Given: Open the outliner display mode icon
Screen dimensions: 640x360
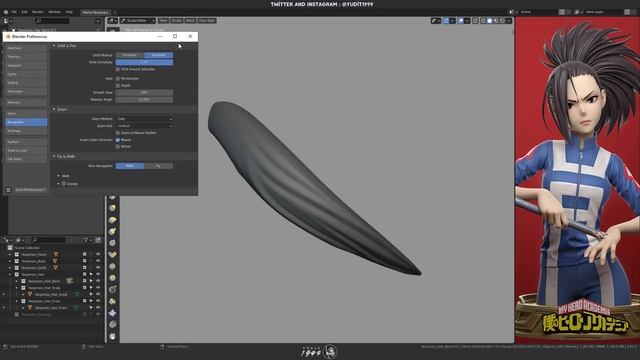Looking at the screenshot, I should tap(20, 240).
